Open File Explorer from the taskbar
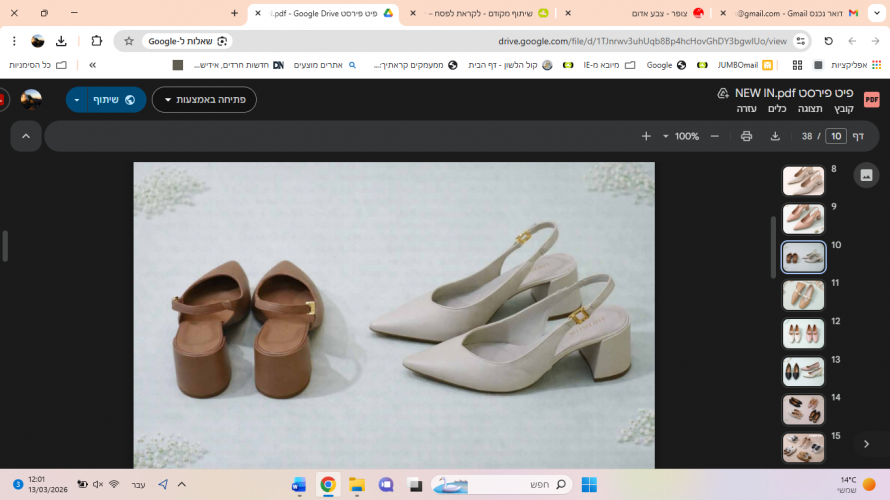 click(x=356, y=485)
